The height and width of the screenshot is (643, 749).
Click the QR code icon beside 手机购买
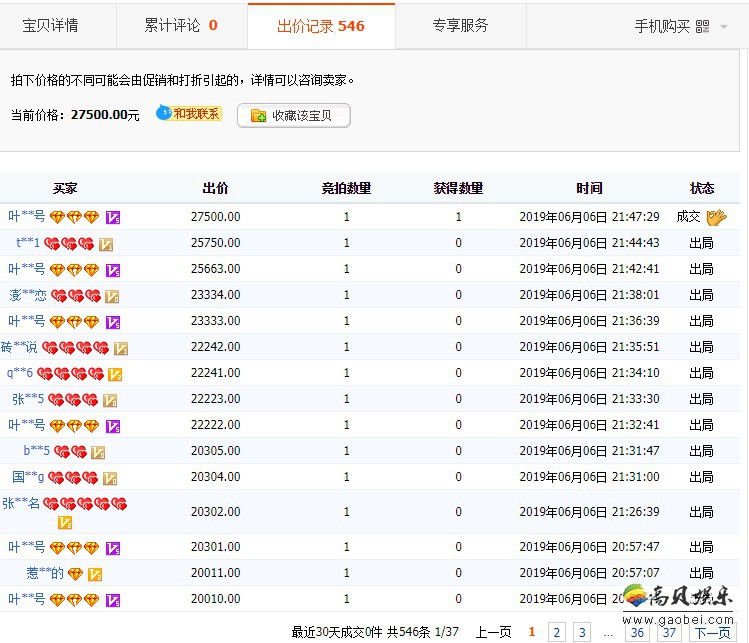click(702, 27)
